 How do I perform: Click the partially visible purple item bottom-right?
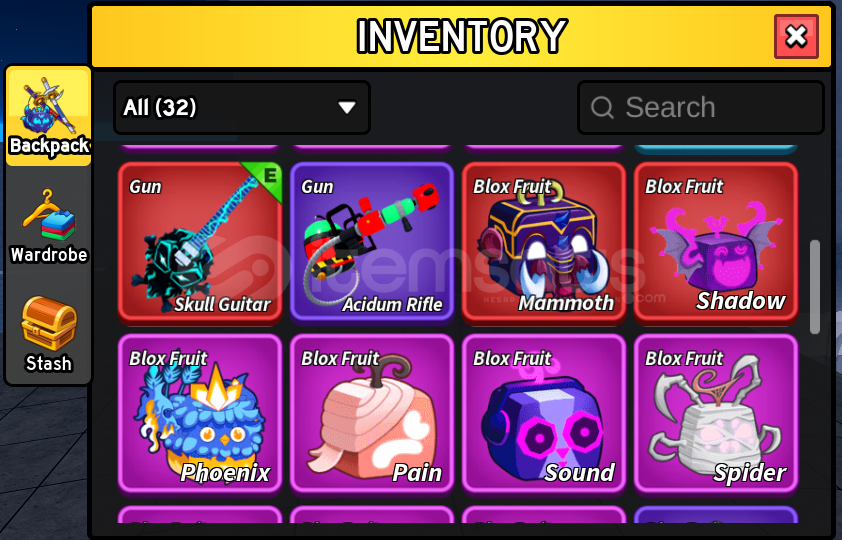pos(716,514)
